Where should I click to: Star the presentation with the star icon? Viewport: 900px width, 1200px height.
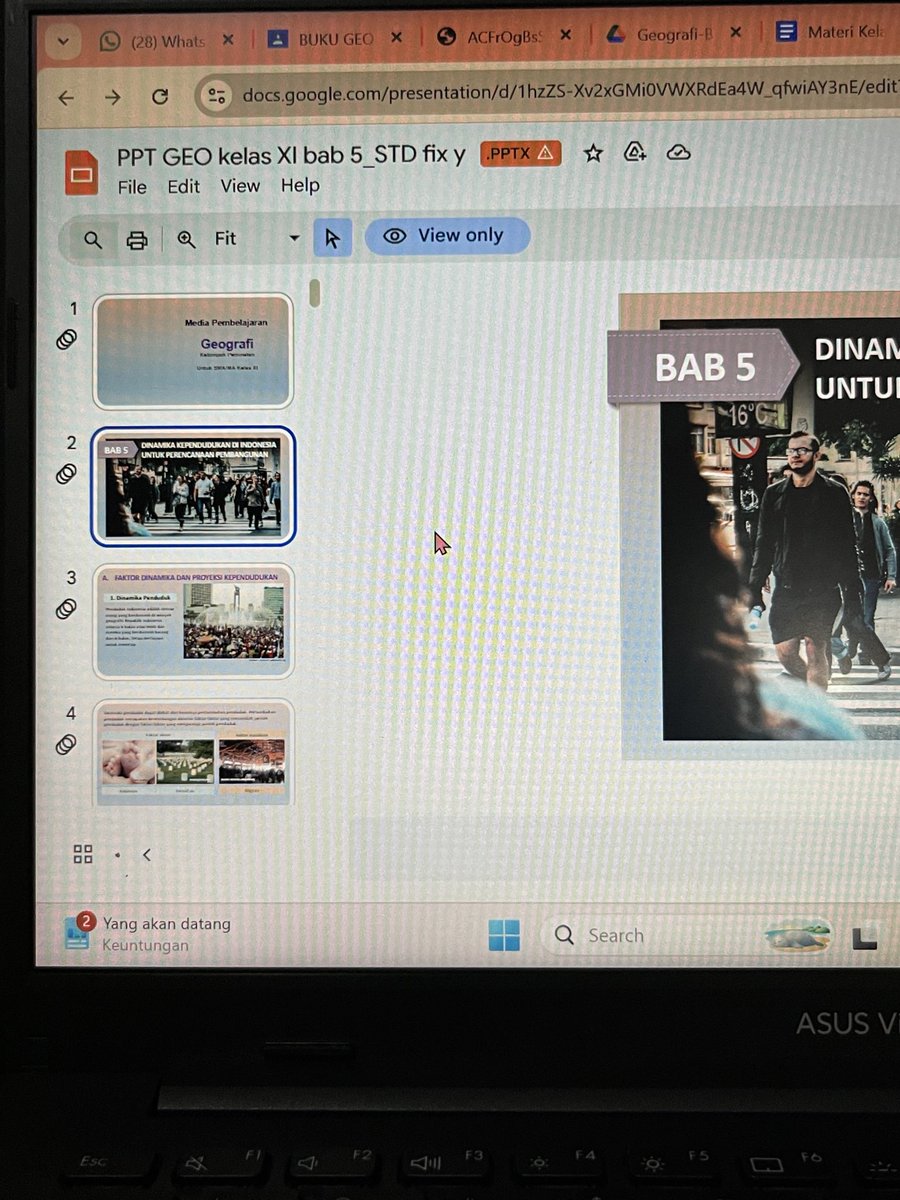click(593, 153)
